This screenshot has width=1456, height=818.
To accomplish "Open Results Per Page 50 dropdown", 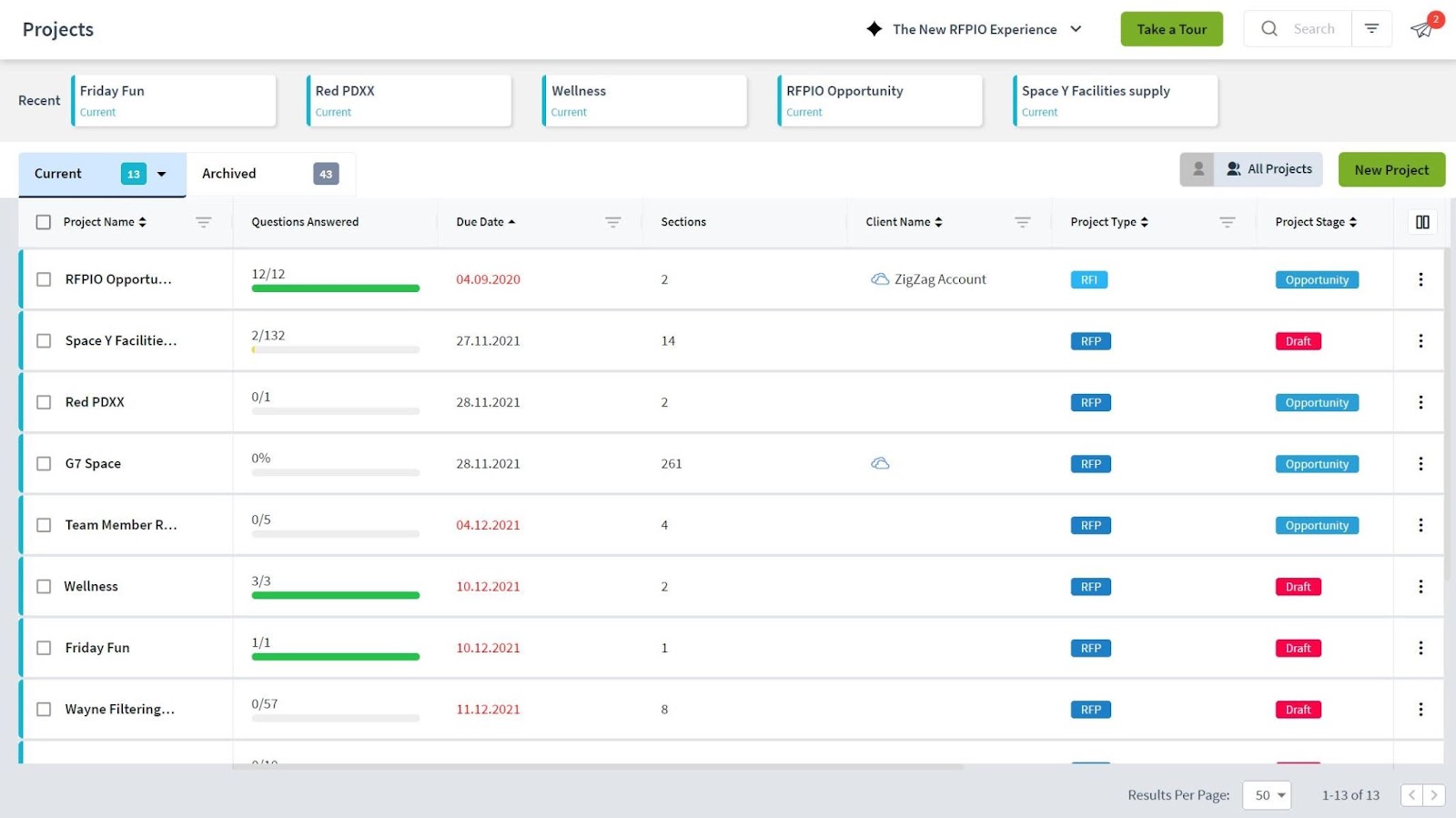I will 1267,795.
